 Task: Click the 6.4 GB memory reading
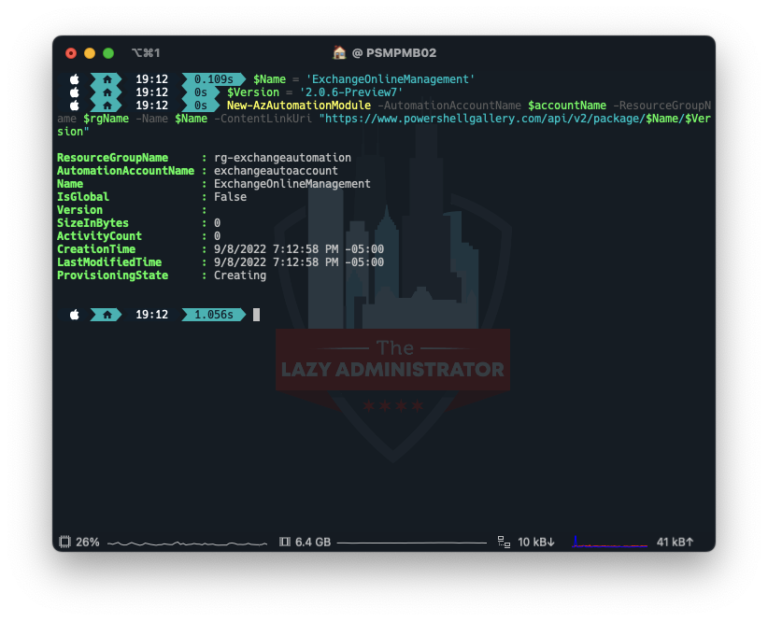tap(313, 542)
